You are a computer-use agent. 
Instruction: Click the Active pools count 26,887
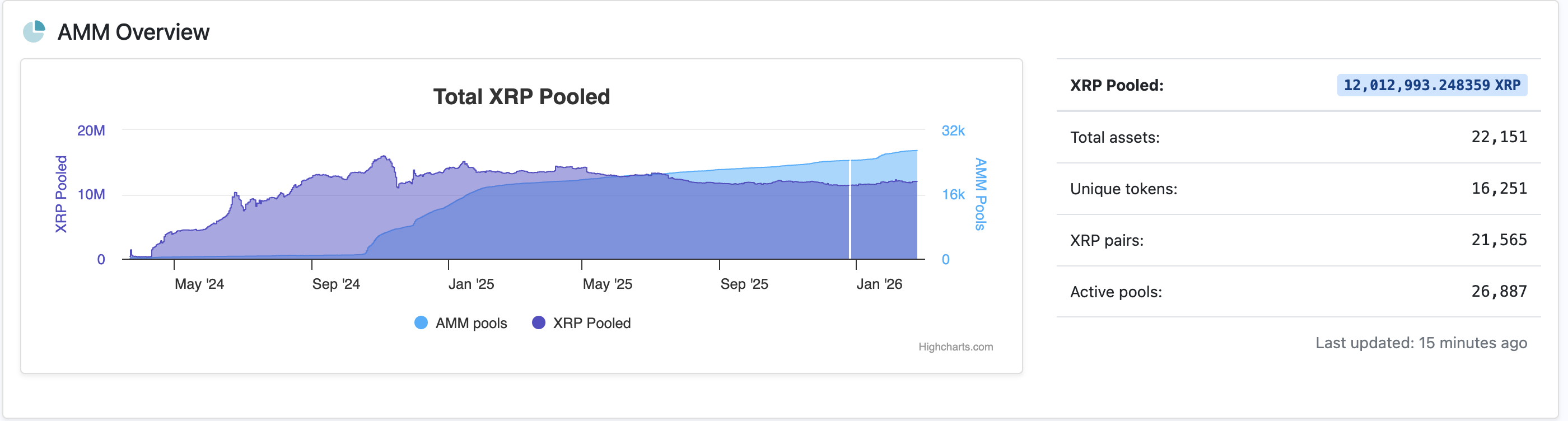[x=1499, y=292]
